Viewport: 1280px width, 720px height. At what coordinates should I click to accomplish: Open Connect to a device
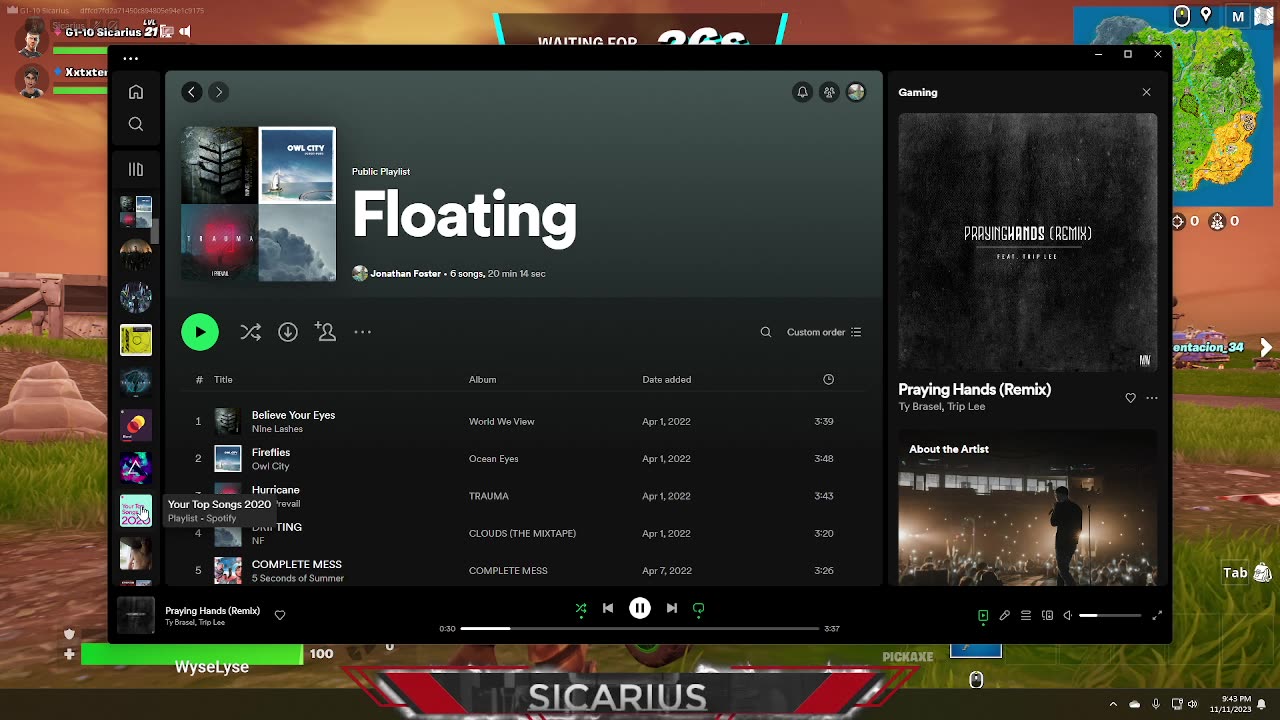point(1047,616)
